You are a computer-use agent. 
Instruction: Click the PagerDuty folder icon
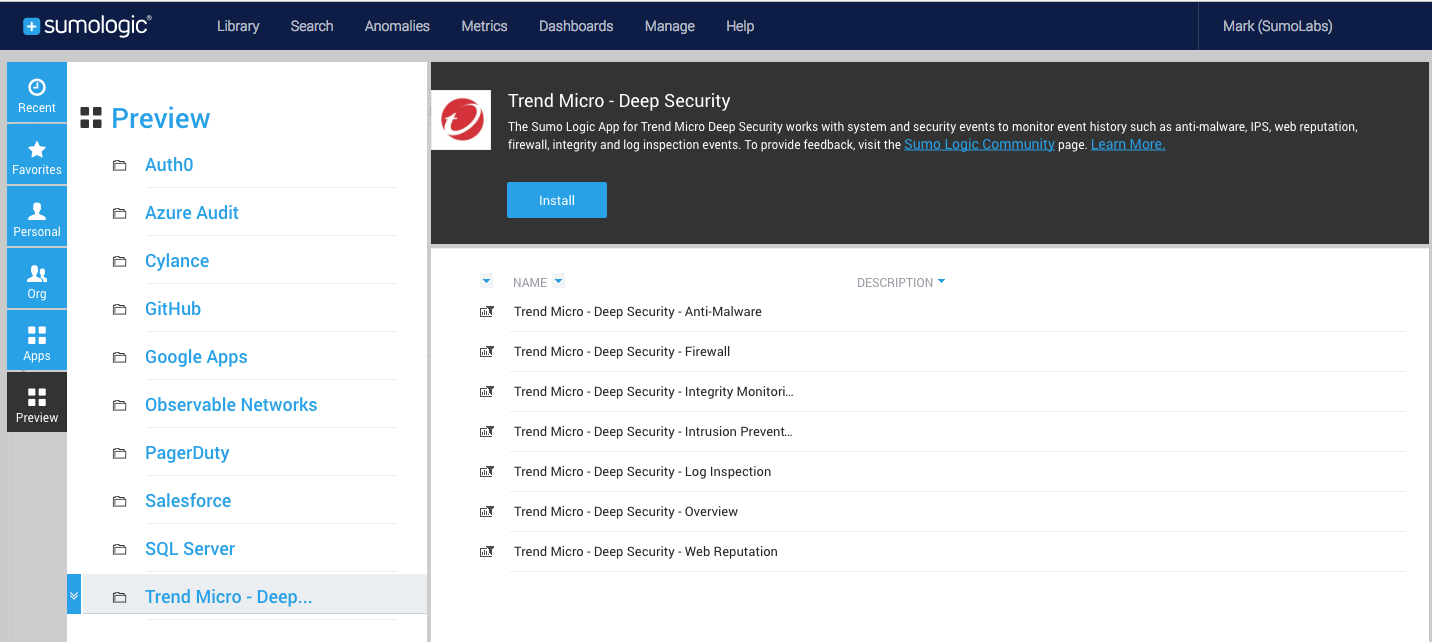(x=120, y=453)
